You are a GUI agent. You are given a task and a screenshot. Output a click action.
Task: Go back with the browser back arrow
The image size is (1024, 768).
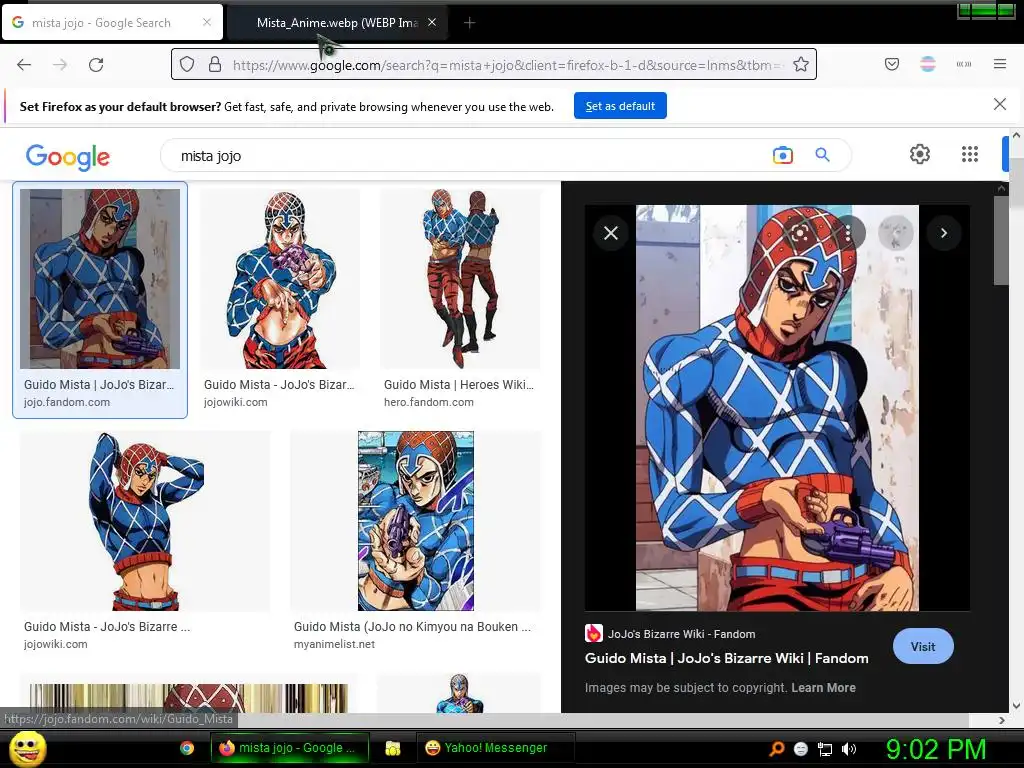tap(24, 65)
